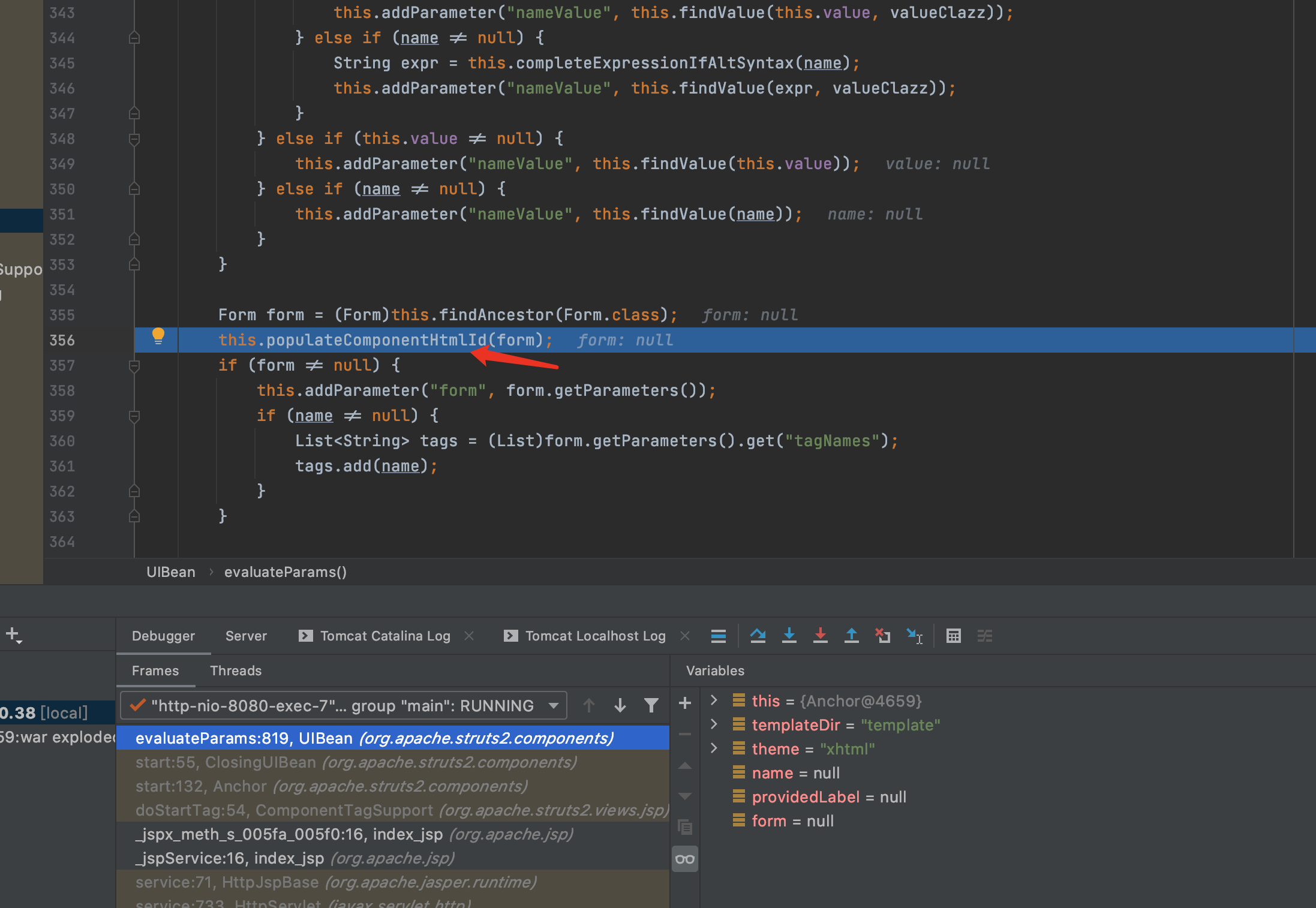The width and height of the screenshot is (1316, 908).
Task: Toggle fold marker at line 353
Action: click(134, 264)
